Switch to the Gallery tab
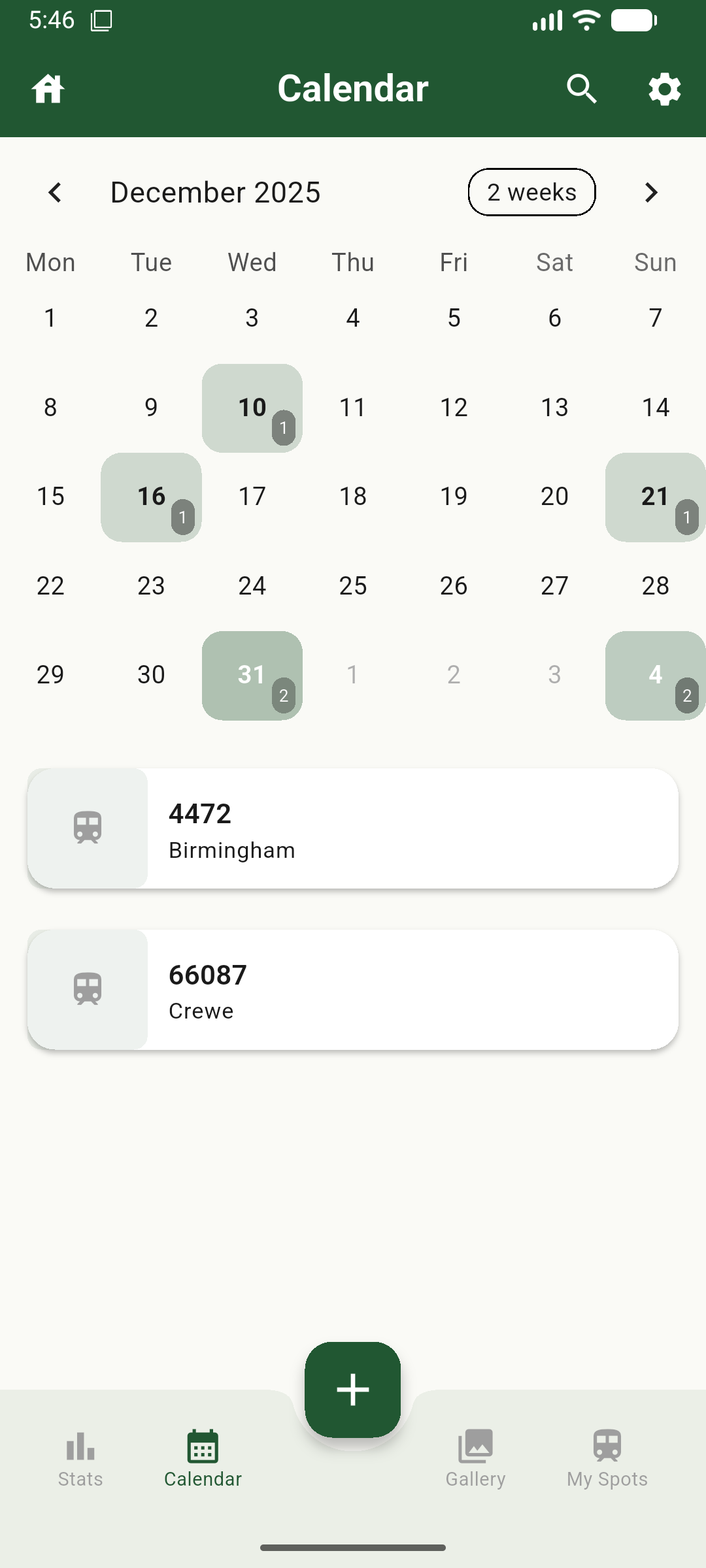 475,1458
